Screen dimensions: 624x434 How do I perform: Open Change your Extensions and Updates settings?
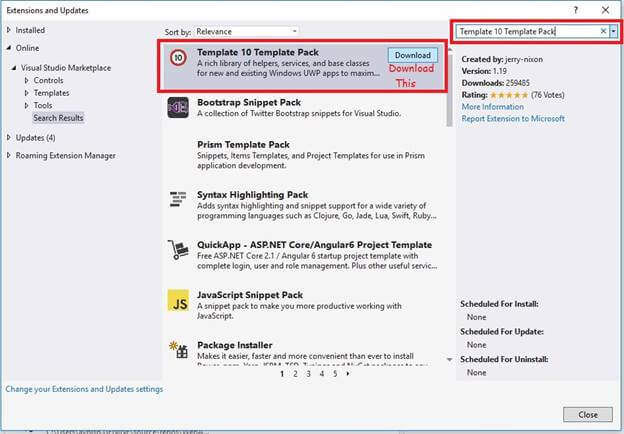[x=84, y=389]
